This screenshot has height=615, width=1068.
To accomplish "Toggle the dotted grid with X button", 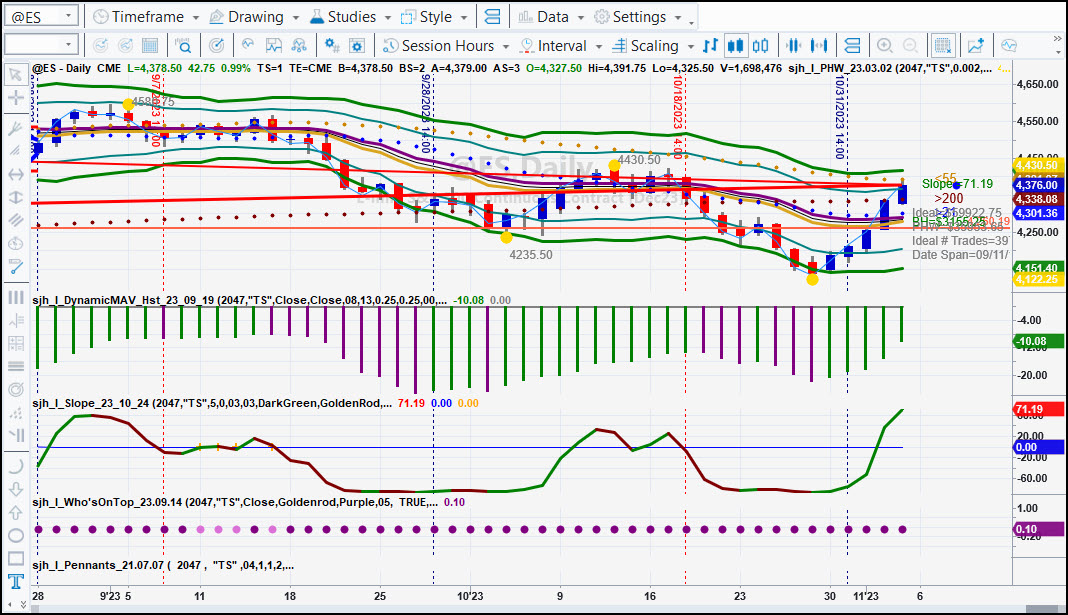I will (943, 46).
